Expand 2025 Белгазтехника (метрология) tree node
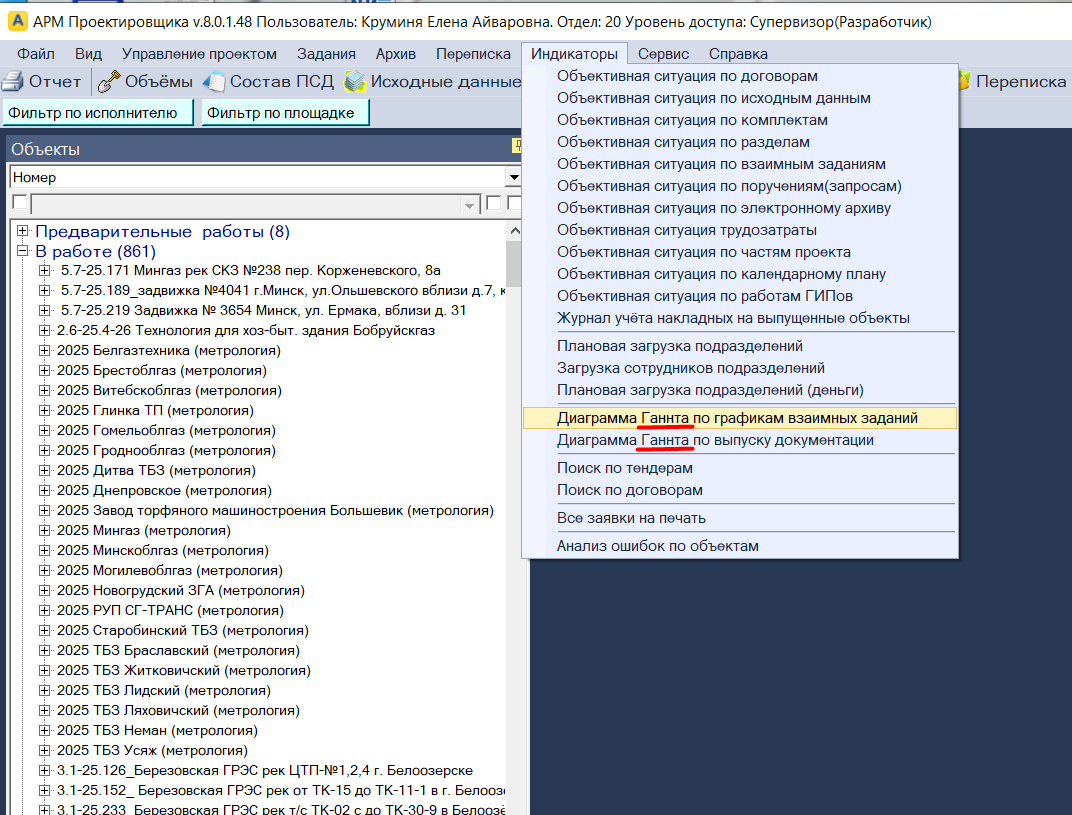This screenshot has height=815, width=1072. (44, 351)
